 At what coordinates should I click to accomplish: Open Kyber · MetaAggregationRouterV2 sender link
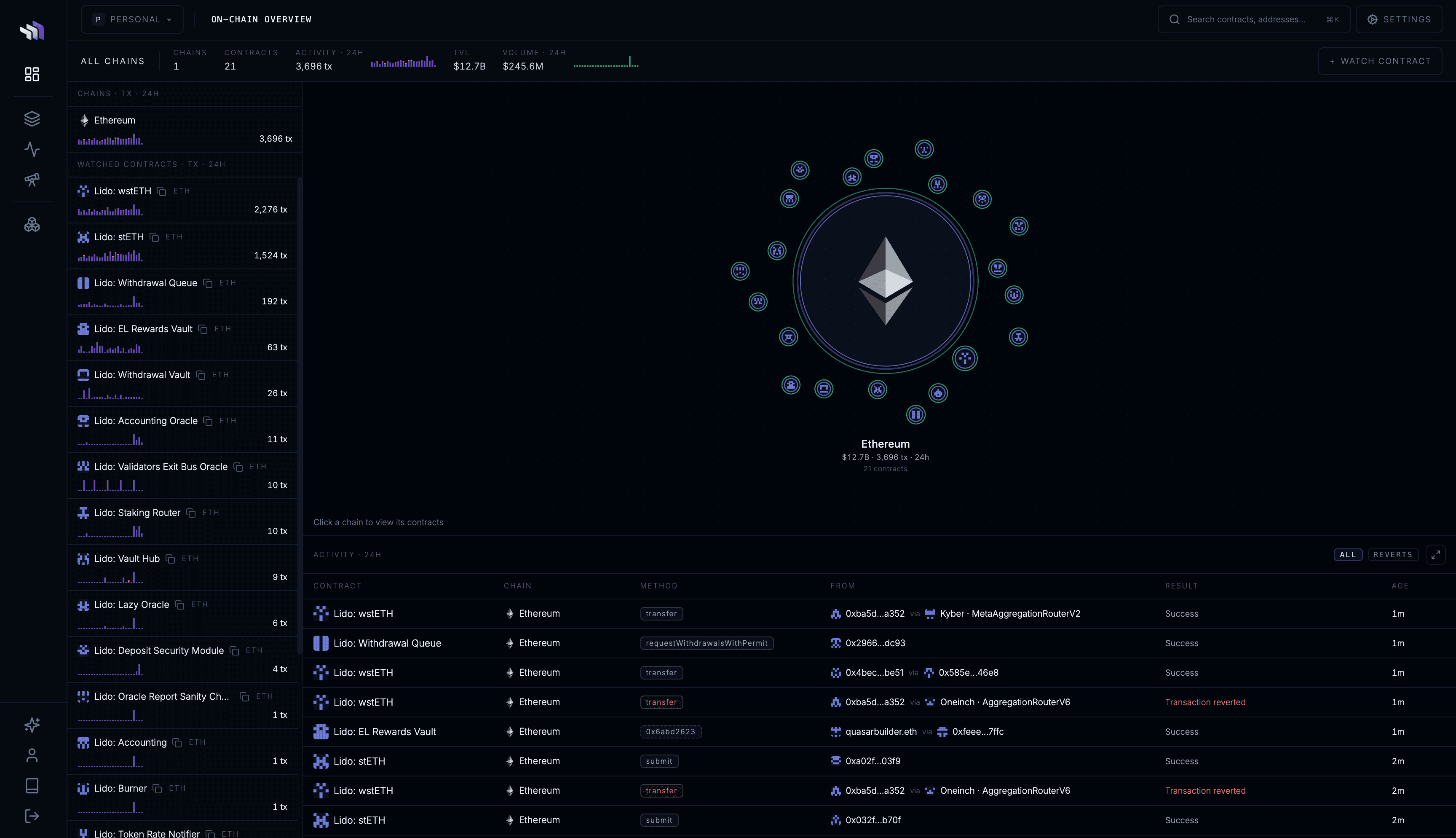click(1010, 614)
